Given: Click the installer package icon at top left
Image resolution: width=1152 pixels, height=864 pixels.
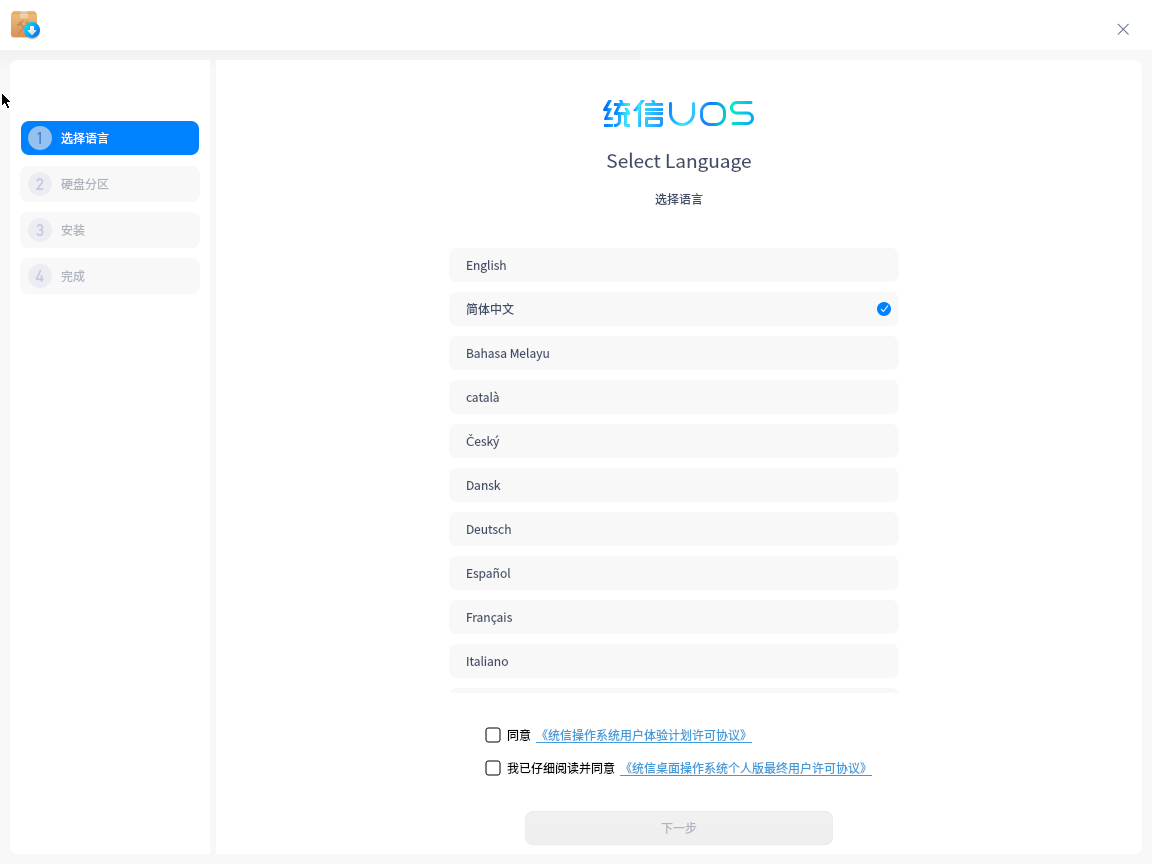Looking at the screenshot, I should coord(25,25).
